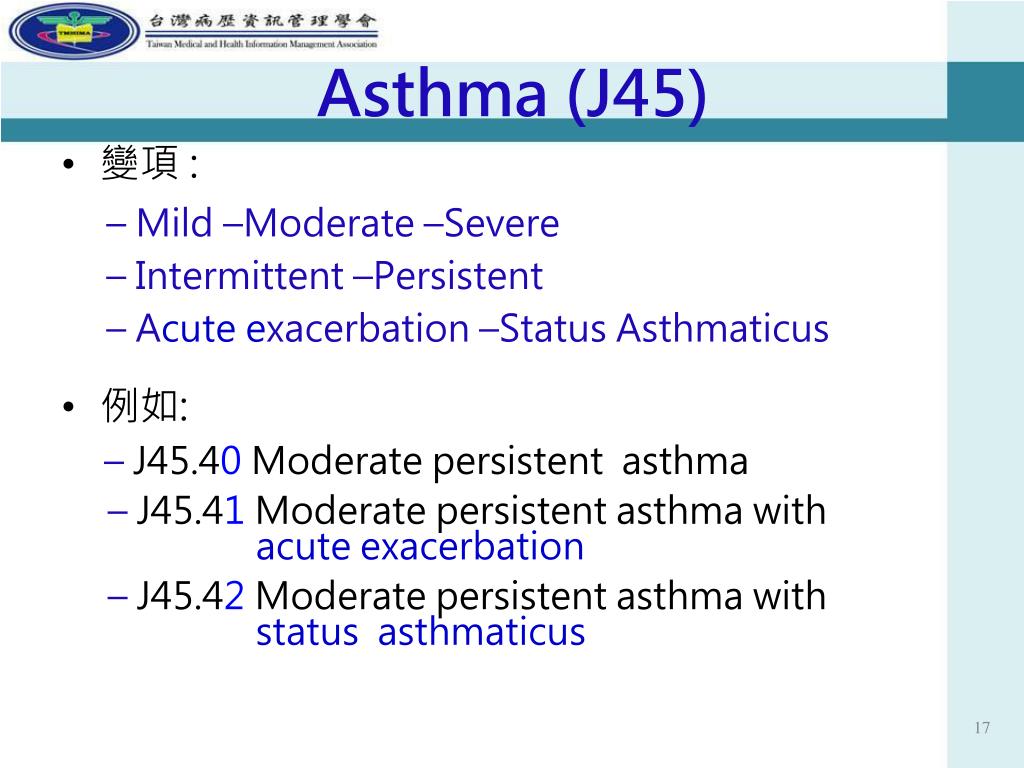Click the word Persistent in second dash line
This screenshot has height=768, width=1024.
[458, 276]
